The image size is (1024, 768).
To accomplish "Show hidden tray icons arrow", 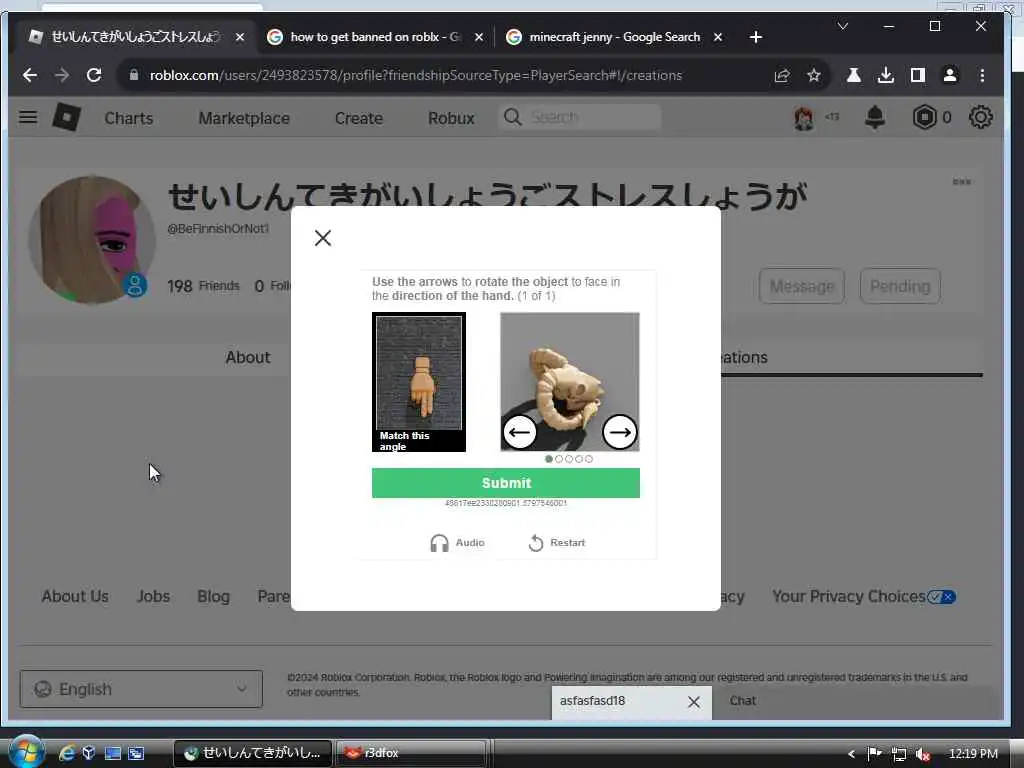I will pos(851,754).
